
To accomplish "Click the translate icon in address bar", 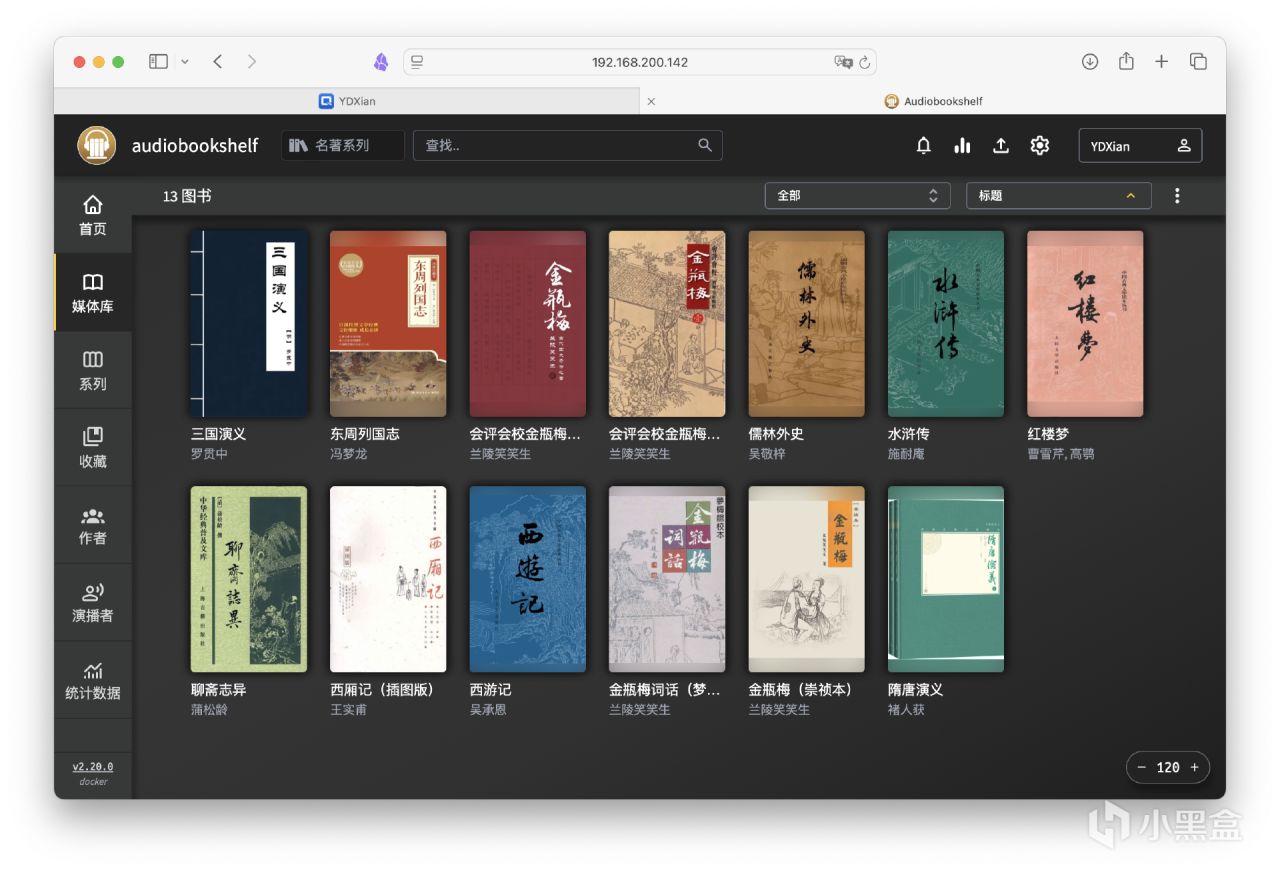I will click(844, 62).
